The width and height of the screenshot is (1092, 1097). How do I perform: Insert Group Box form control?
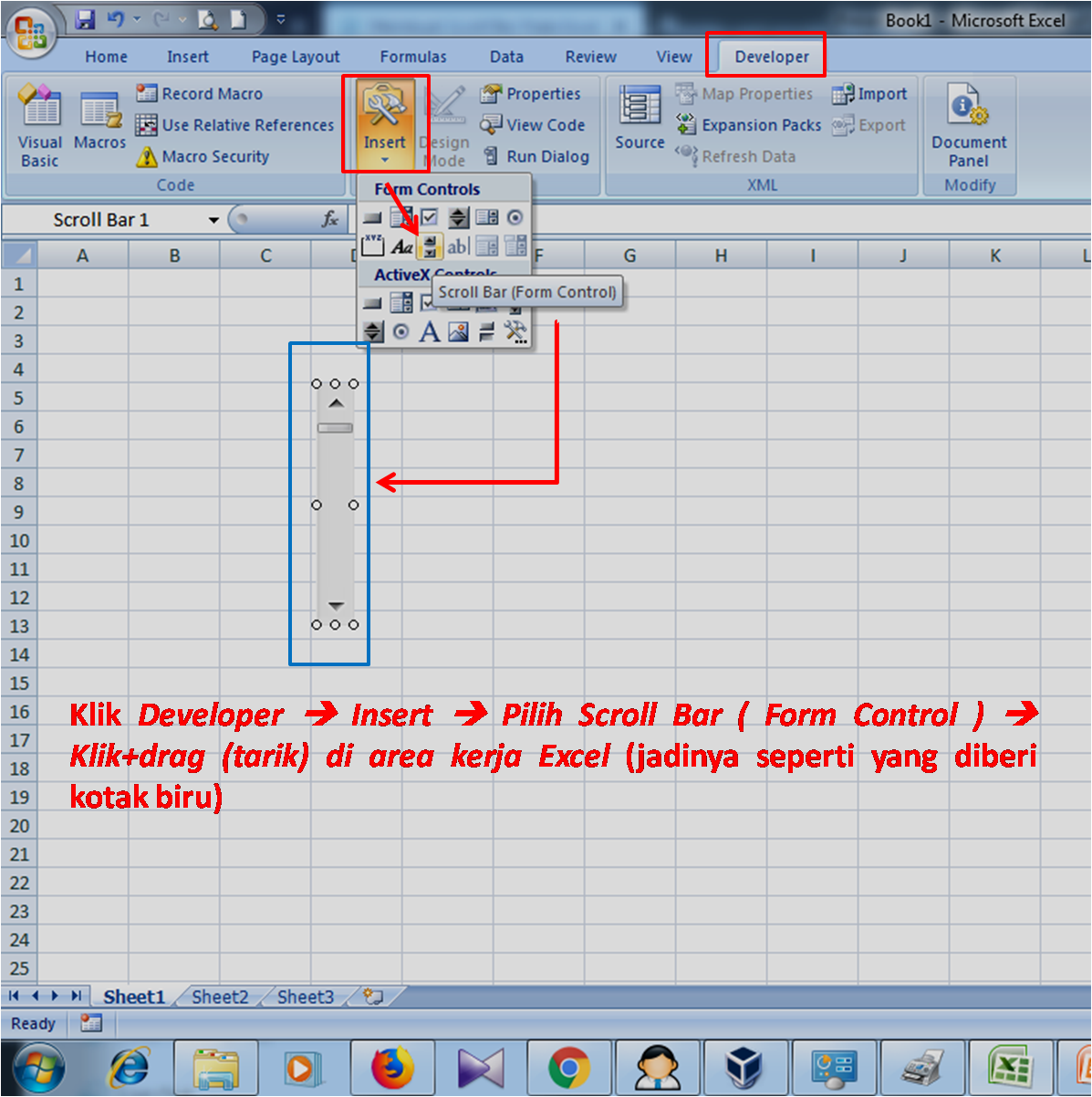click(372, 246)
